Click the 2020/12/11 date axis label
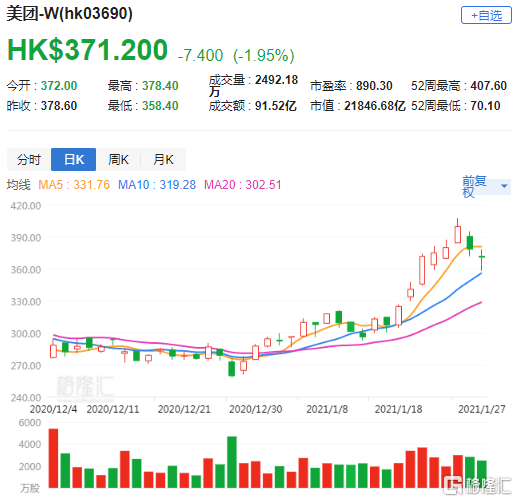 tap(113, 409)
